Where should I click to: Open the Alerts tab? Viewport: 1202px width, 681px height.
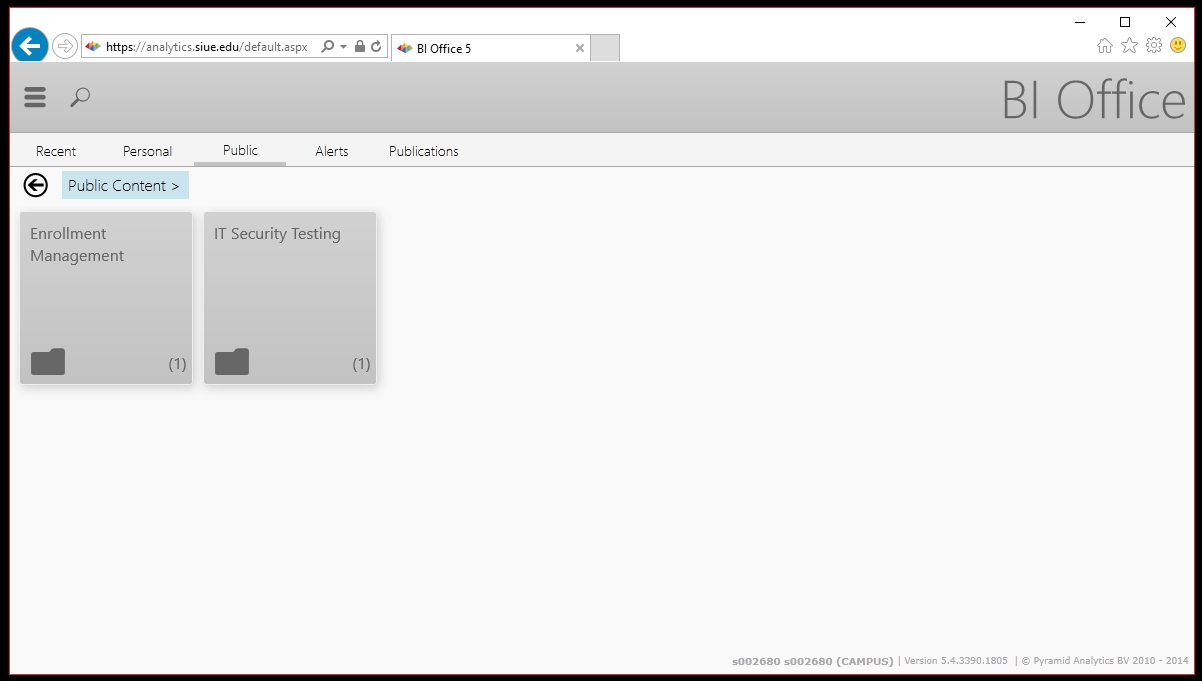click(331, 151)
